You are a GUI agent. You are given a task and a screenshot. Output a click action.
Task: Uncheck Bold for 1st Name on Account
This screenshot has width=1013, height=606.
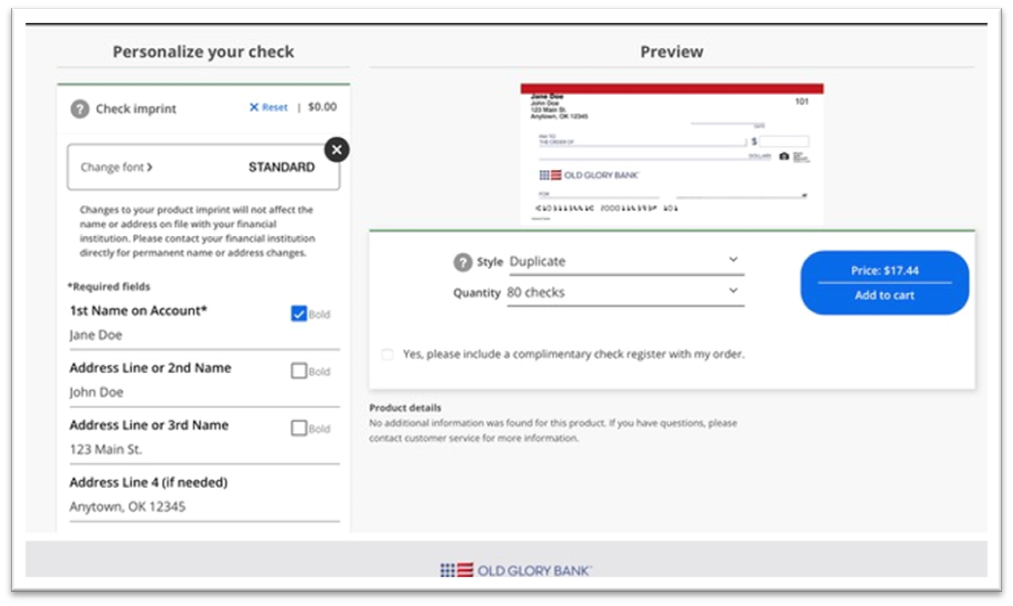tap(298, 313)
